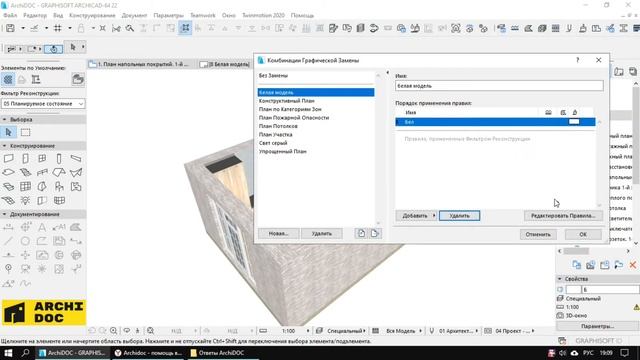Open Фильтр Реконструкции dropdown

pyautogui.click(x=43, y=104)
